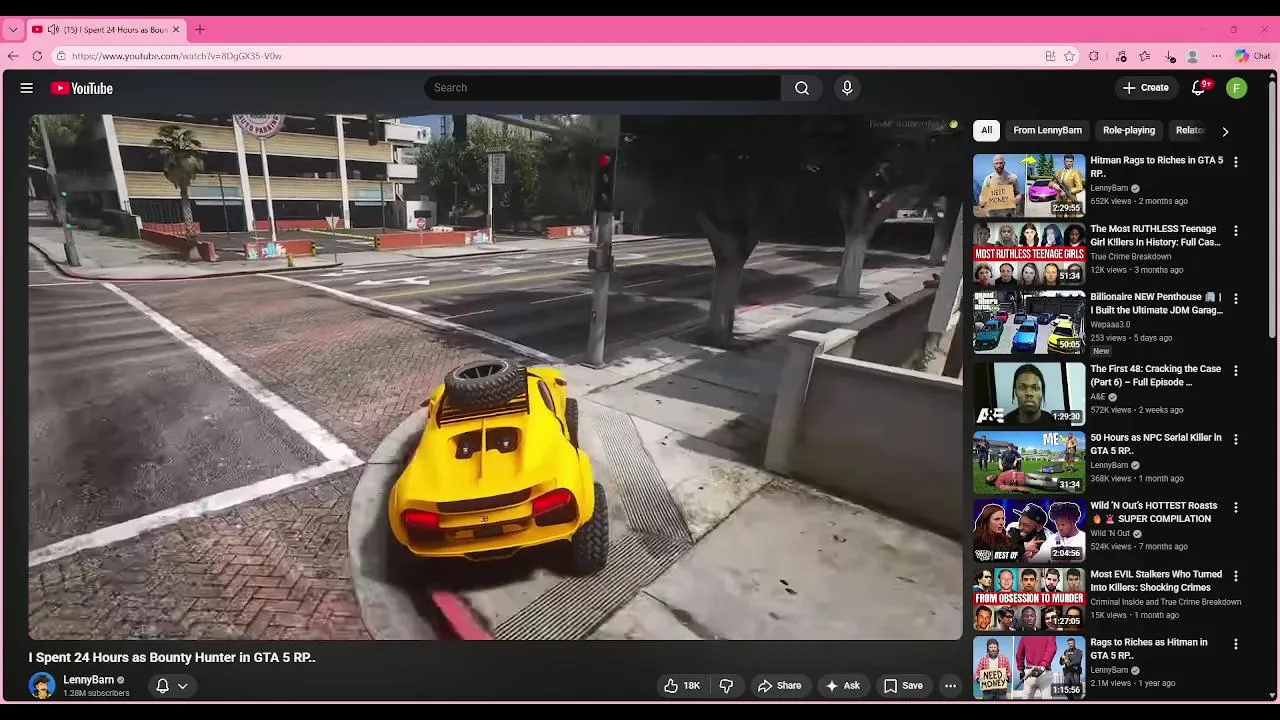Screen dimensions: 1280x720
Task: Open Billionaire NEW Penthouse thumbnail
Action: [1029, 322]
